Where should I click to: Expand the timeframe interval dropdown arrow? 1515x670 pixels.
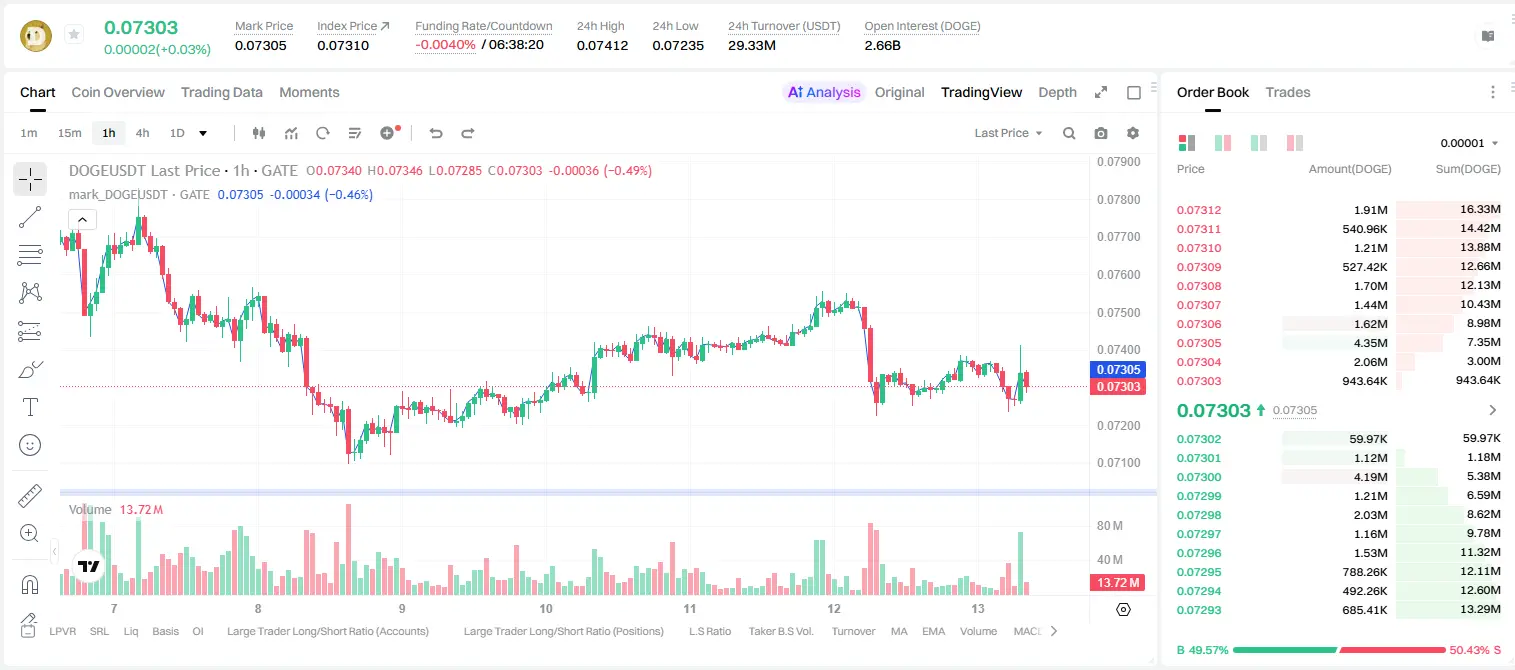203,133
